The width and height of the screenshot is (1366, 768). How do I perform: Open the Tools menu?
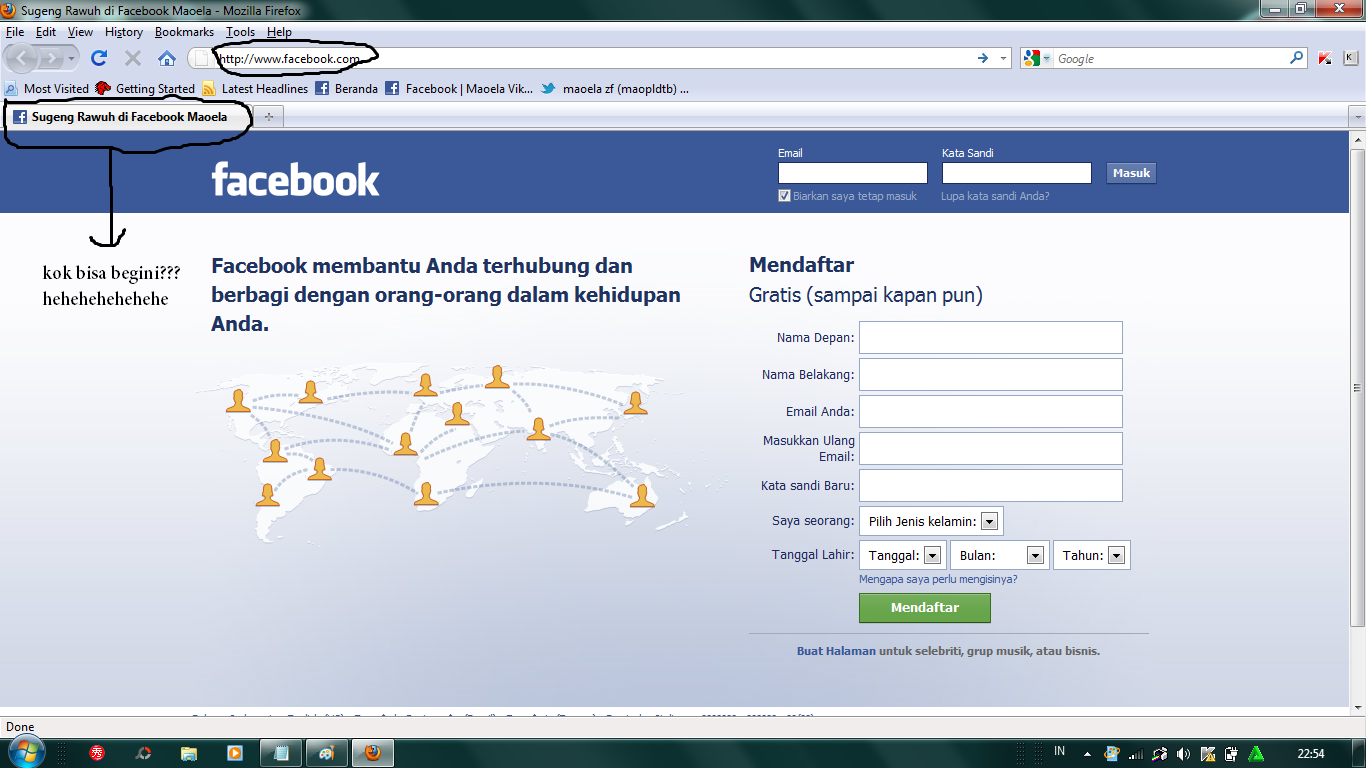point(240,32)
